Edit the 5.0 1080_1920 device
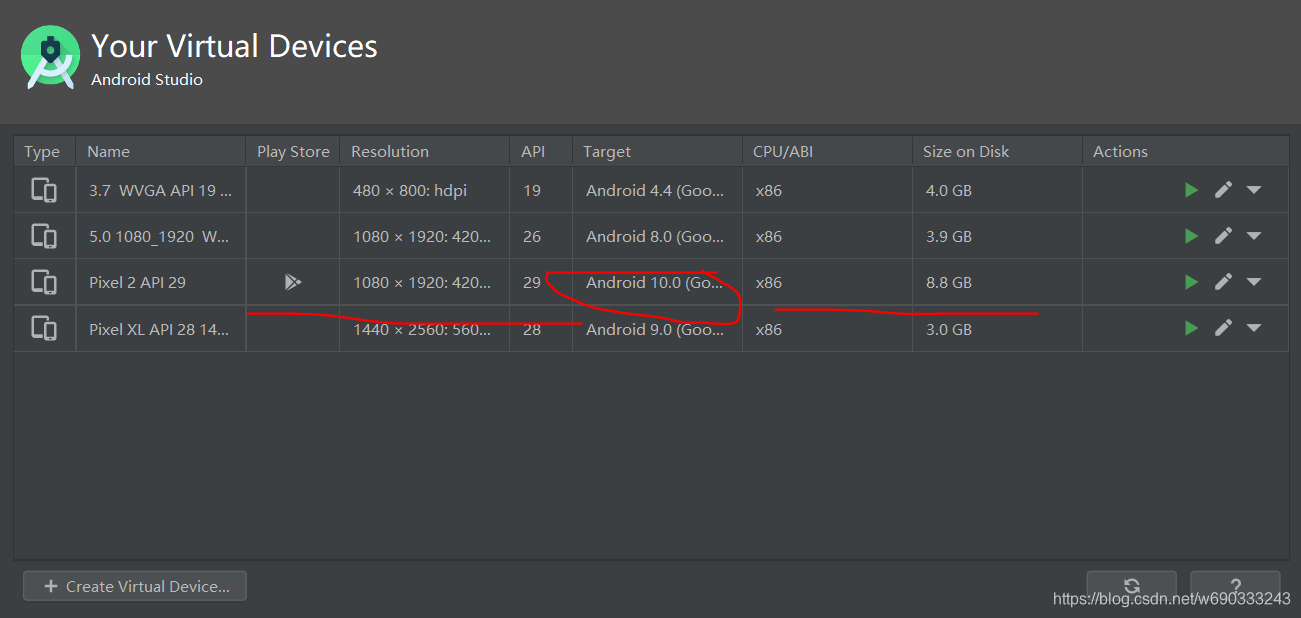The height and width of the screenshot is (618, 1301). tap(1223, 236)
